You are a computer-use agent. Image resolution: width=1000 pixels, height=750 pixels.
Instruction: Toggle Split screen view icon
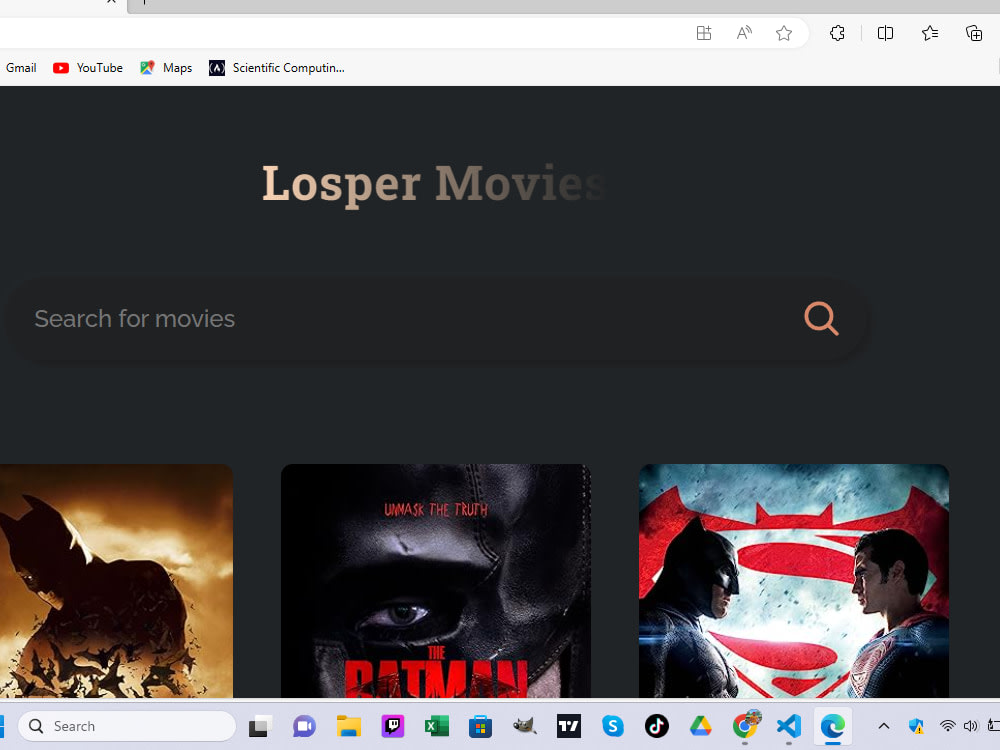coord(885,33)
